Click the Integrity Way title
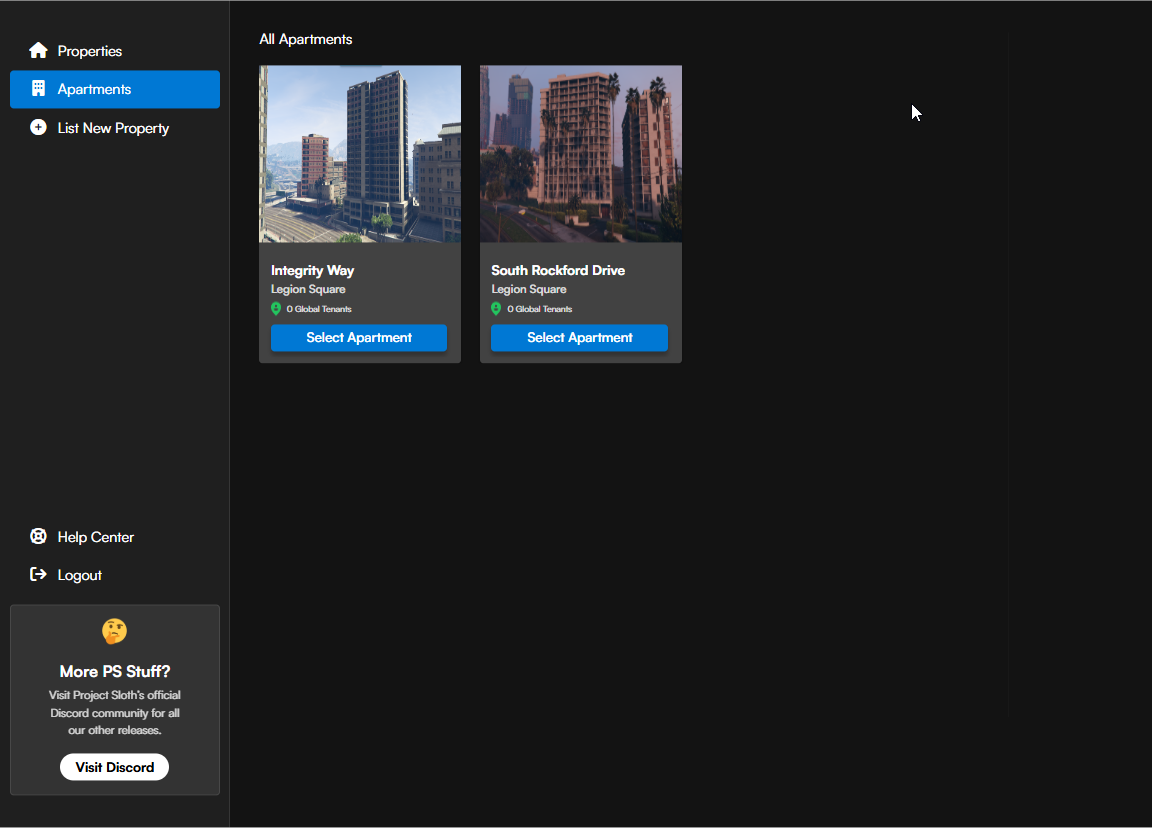1153x828 pixels. [x=313, y=271]
